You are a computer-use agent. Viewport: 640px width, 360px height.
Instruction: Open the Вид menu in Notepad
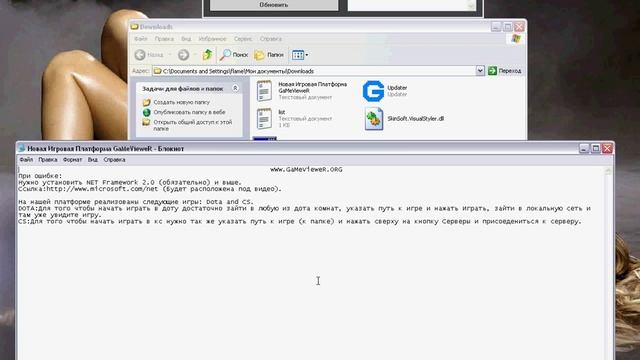pyautogui.click(x=93, y=160)
